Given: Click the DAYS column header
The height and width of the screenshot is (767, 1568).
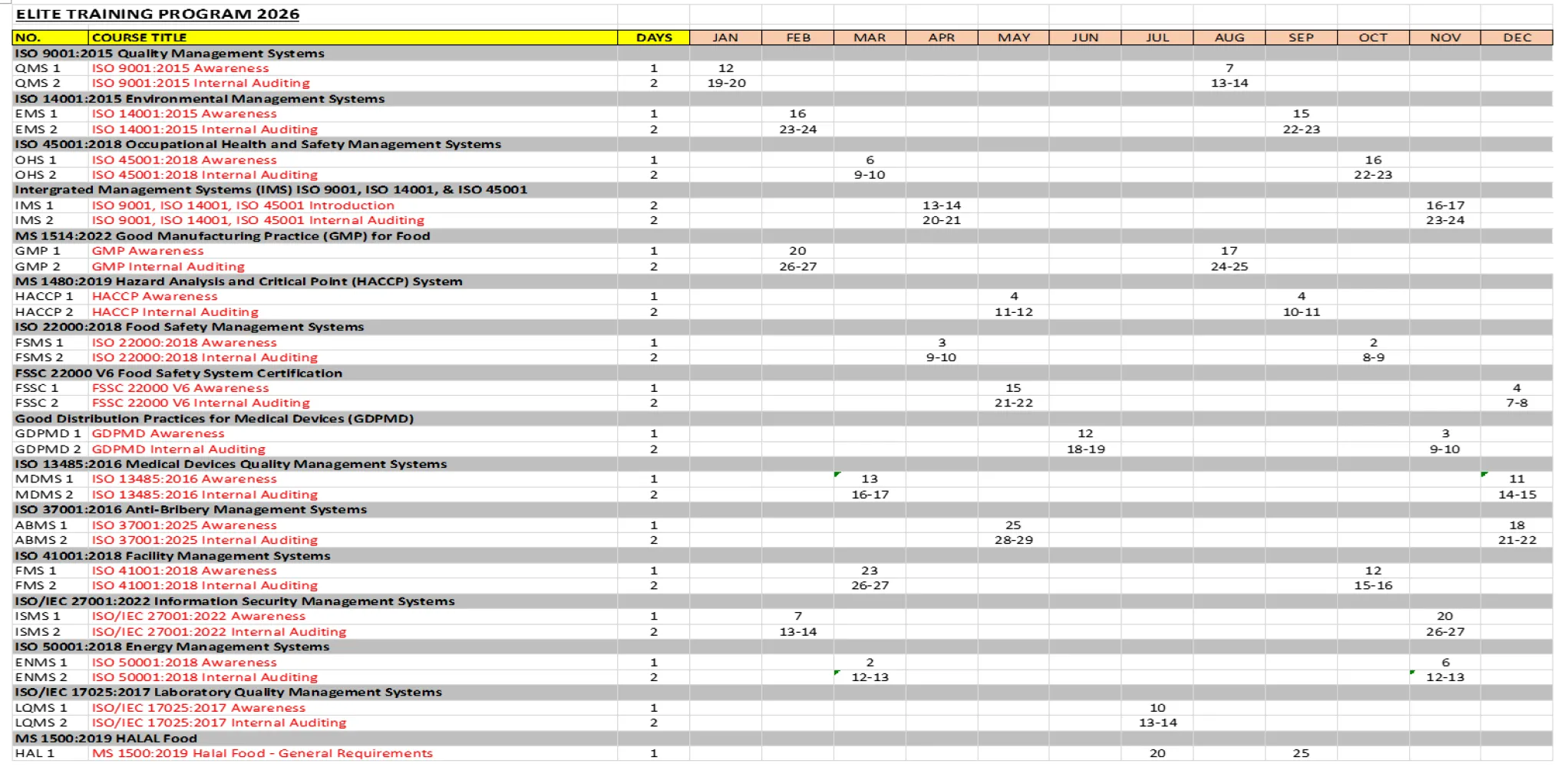Looking at the screenshot, I should (x=654, y=37).
